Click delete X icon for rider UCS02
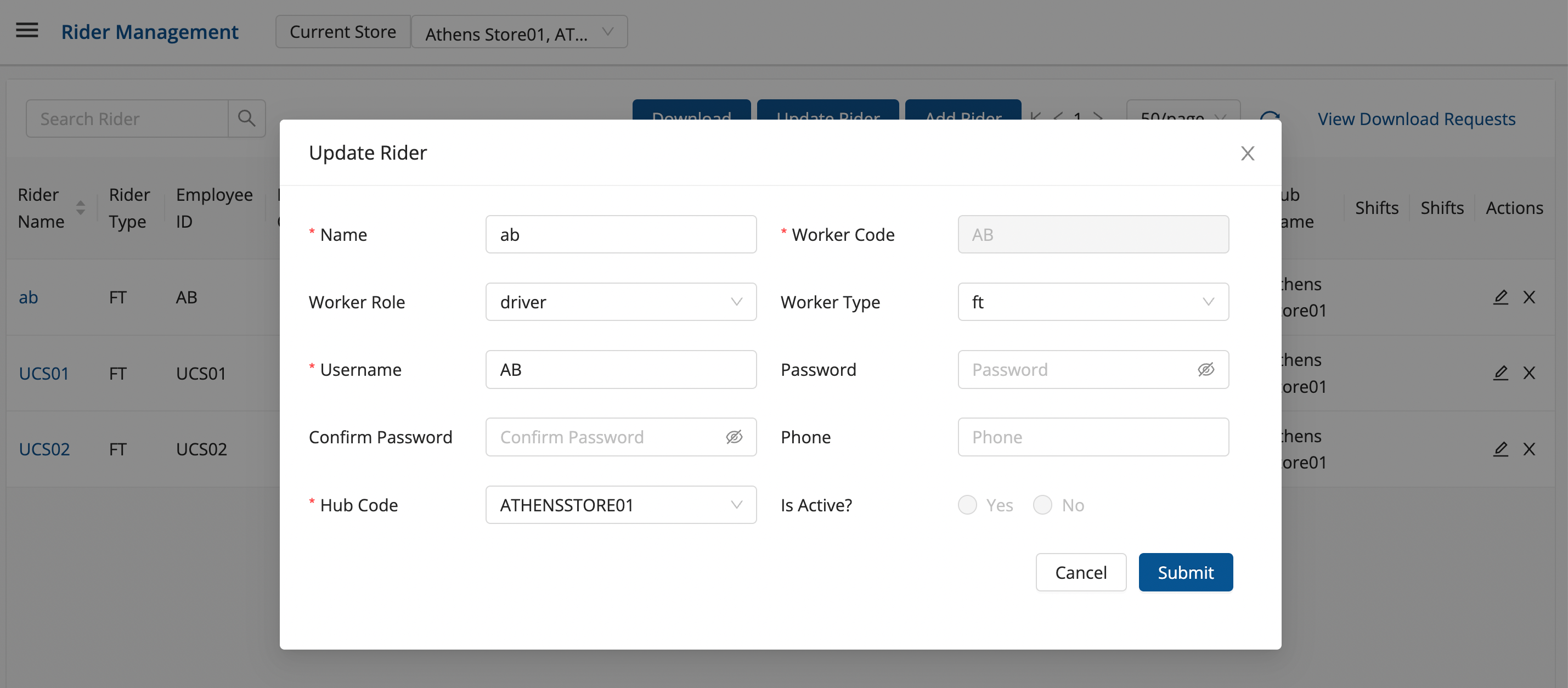The image size is (1568, 688). [1529, 449]
